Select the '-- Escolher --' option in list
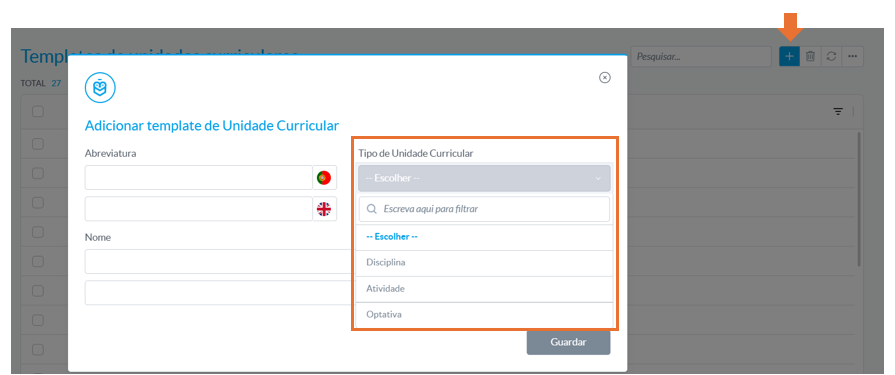This screenshot has height=375, width=895. (x=484, y=237)
